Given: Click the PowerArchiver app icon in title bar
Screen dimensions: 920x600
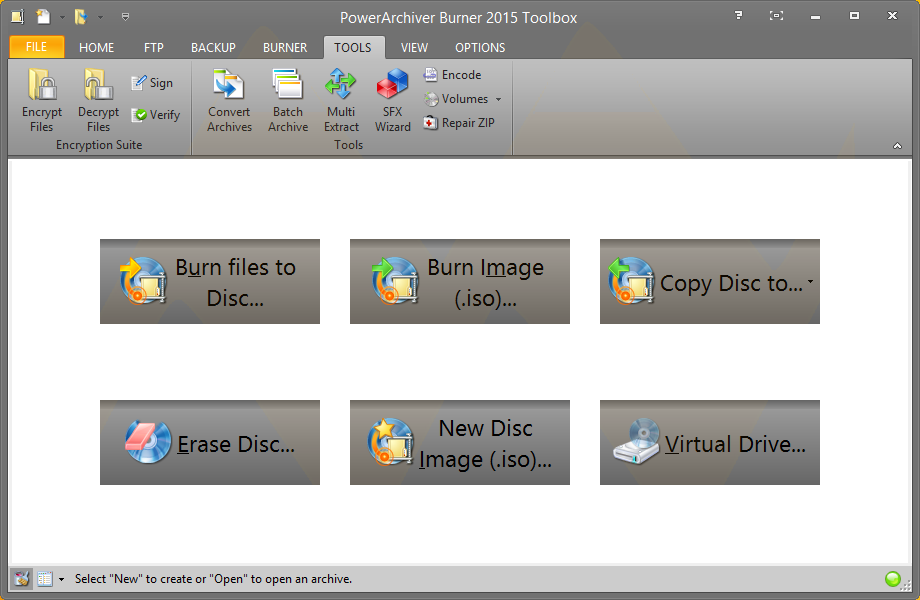Looking at the screenshot, I should coord(18,16).
